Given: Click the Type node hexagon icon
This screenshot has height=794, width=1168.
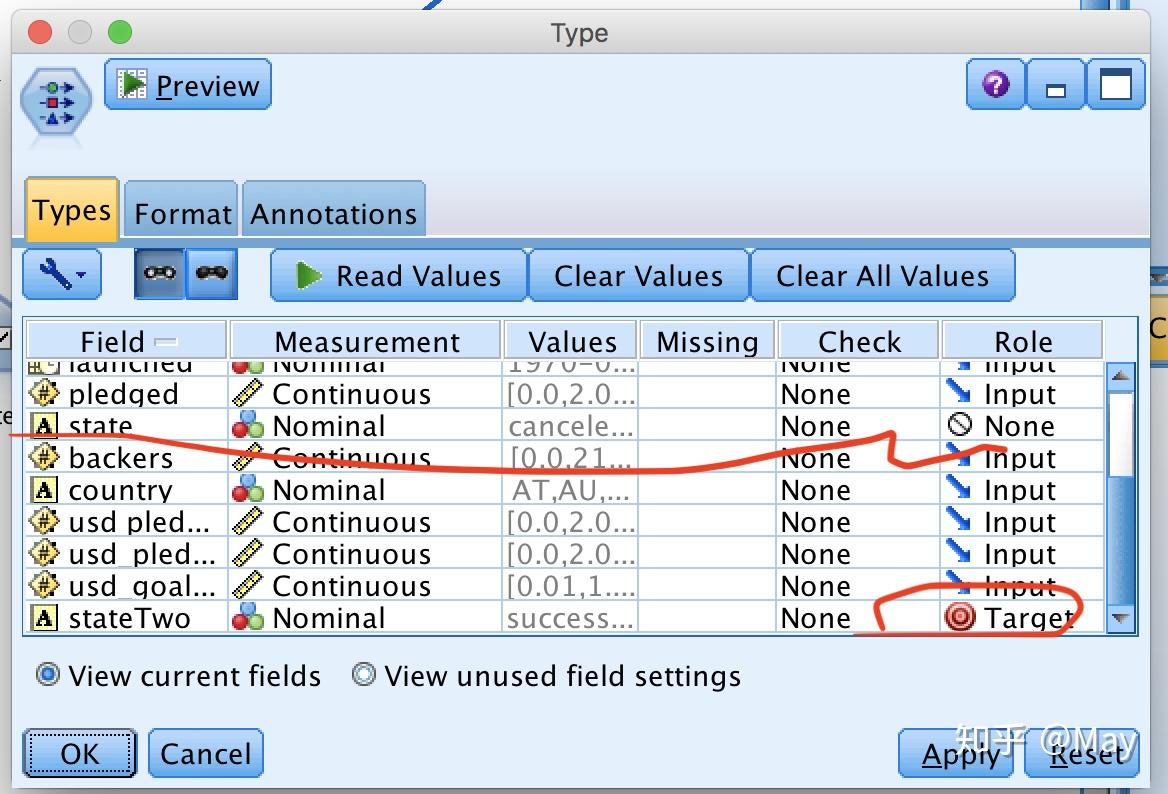Looking at the screenshot, I should (56, 101).
